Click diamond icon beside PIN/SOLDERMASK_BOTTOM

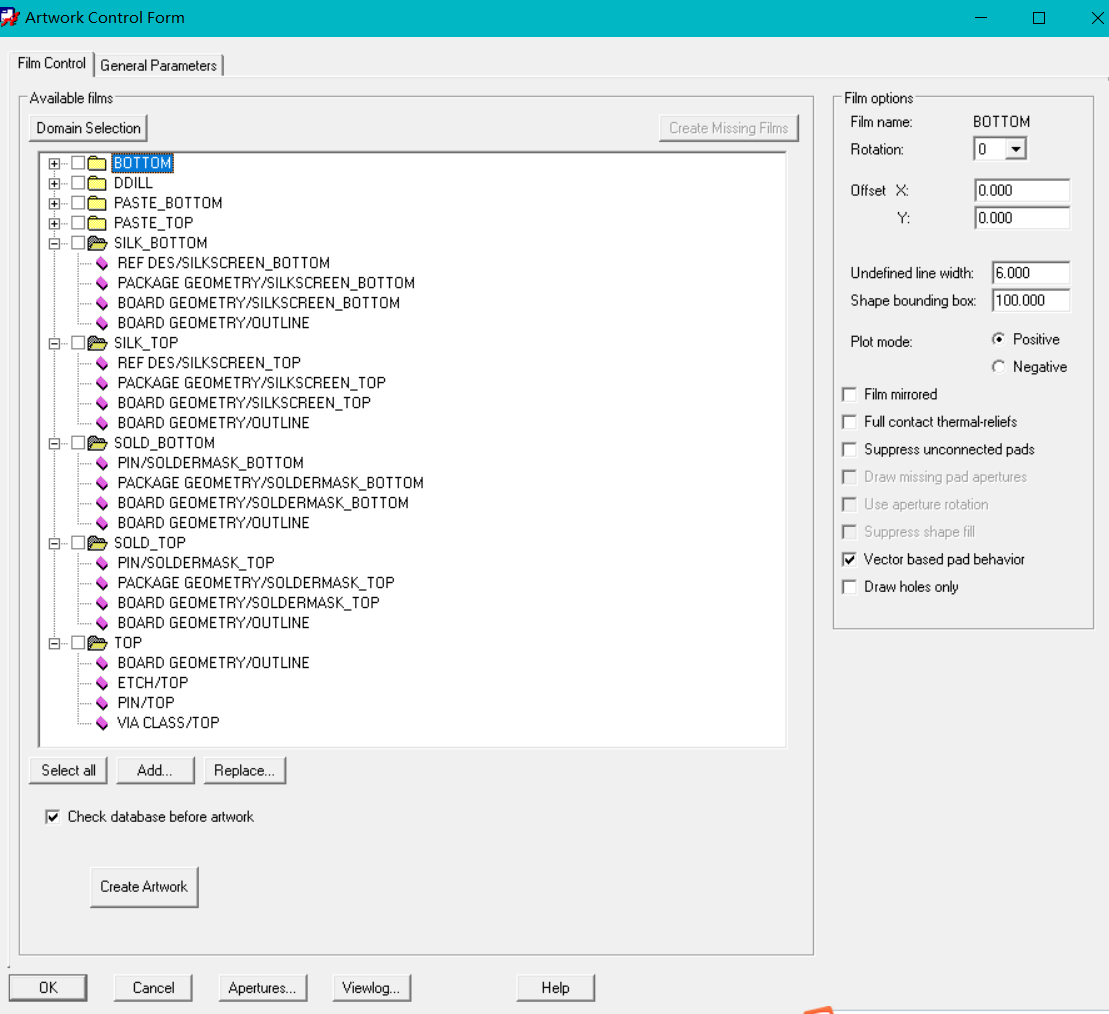(x=103, y=463)
